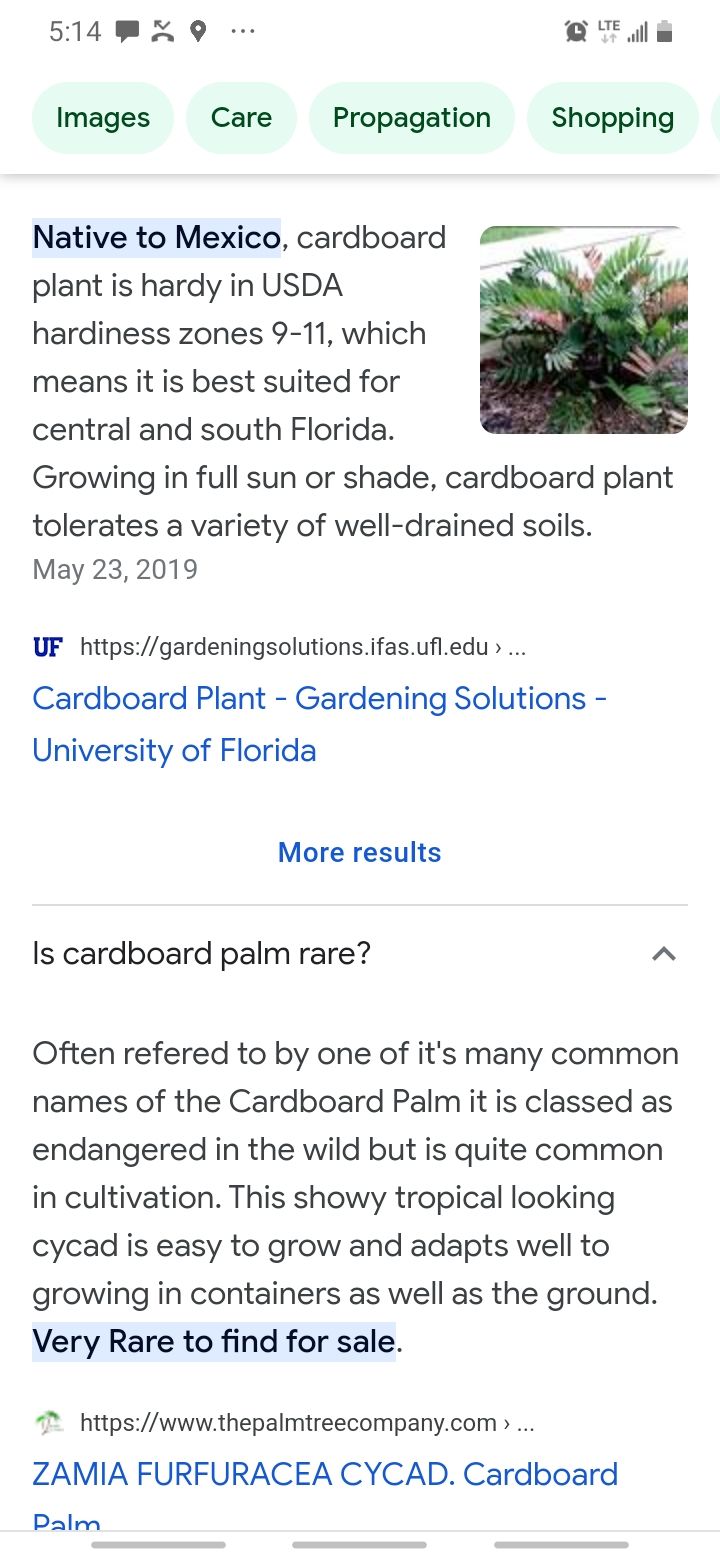Tap the location pin status icon
Image resolution: width=720 pixels, height=1560 pixels.
point(198,32)
